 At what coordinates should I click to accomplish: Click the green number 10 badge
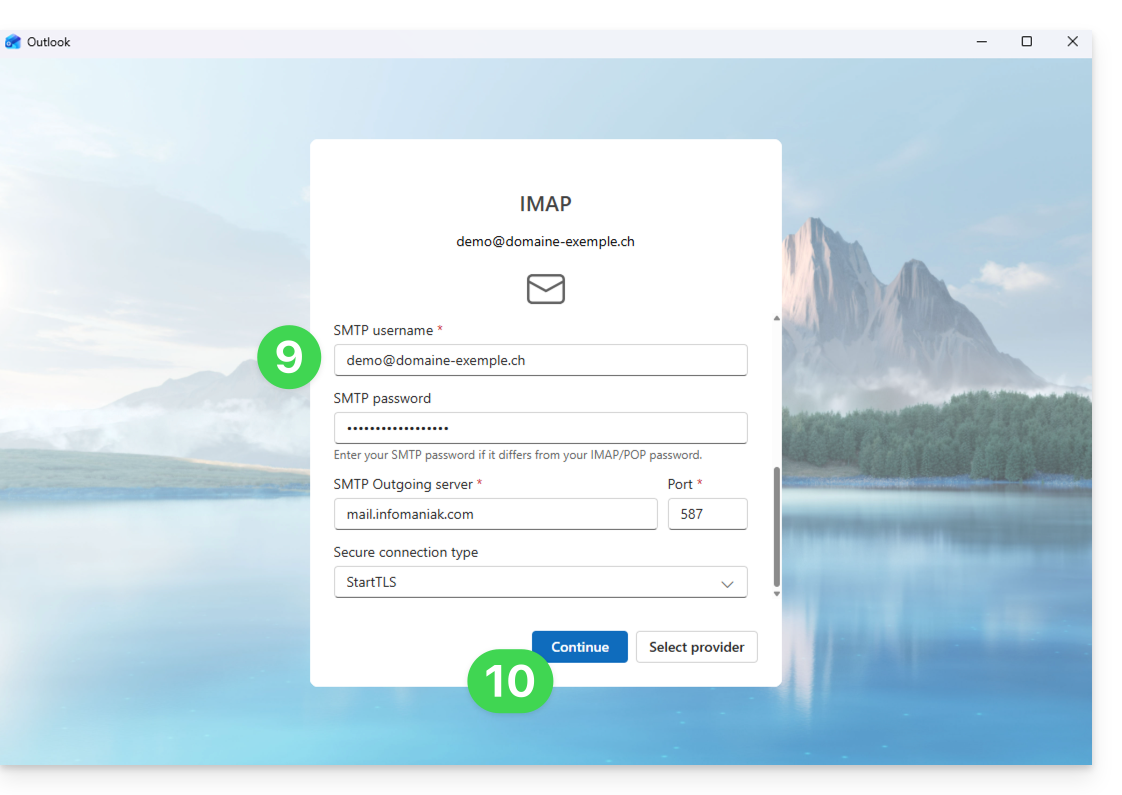click(x=510, y=681)
